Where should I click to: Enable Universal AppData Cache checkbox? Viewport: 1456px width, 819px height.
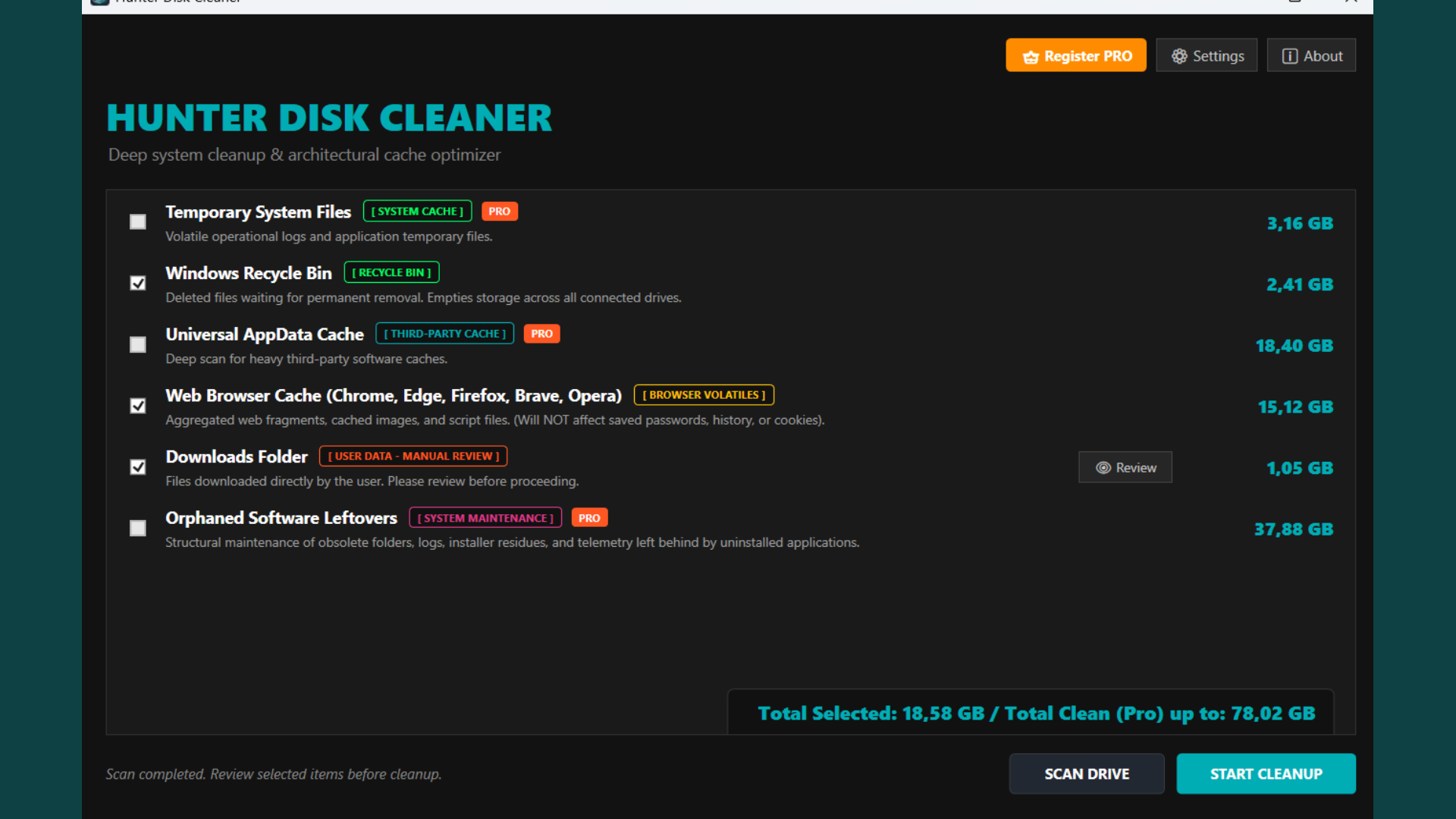137,344
